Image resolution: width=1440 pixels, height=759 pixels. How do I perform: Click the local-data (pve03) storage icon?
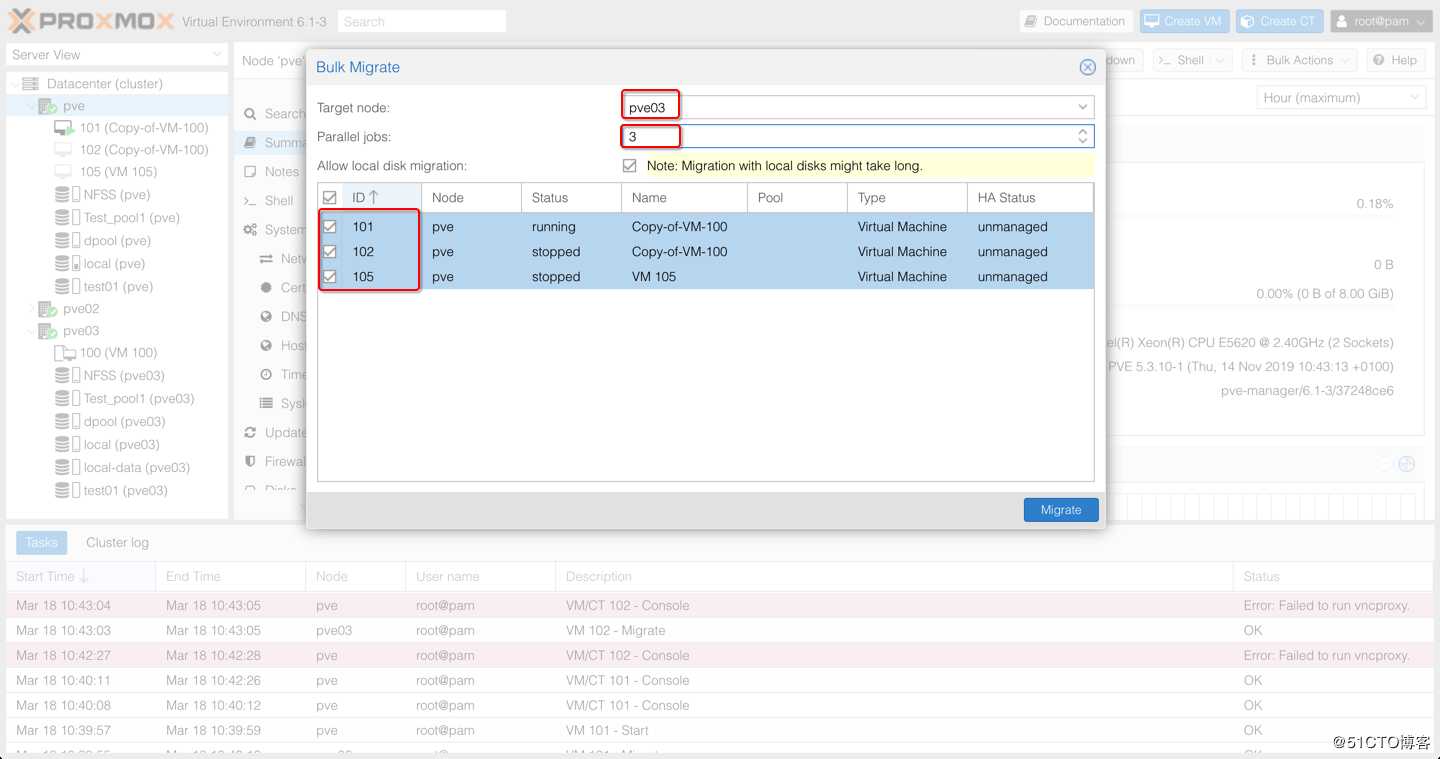pyautogui.click(x=65, y=468)
